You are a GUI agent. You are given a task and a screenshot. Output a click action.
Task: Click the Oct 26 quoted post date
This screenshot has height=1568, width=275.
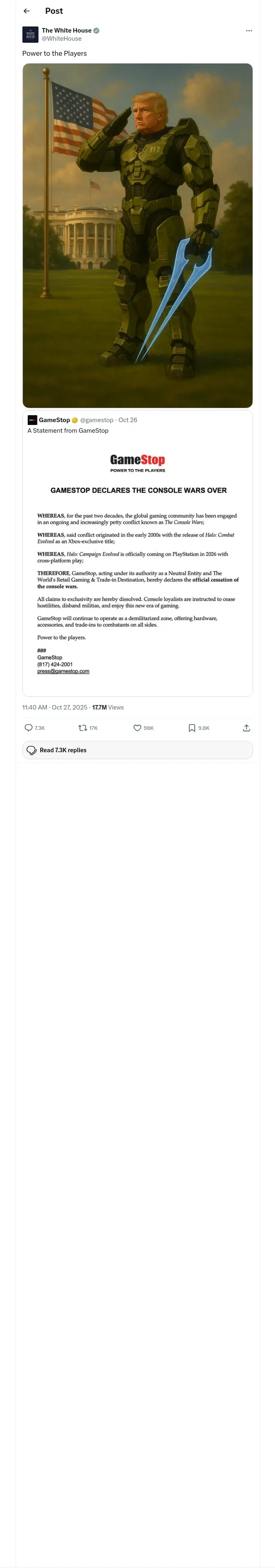128,420
